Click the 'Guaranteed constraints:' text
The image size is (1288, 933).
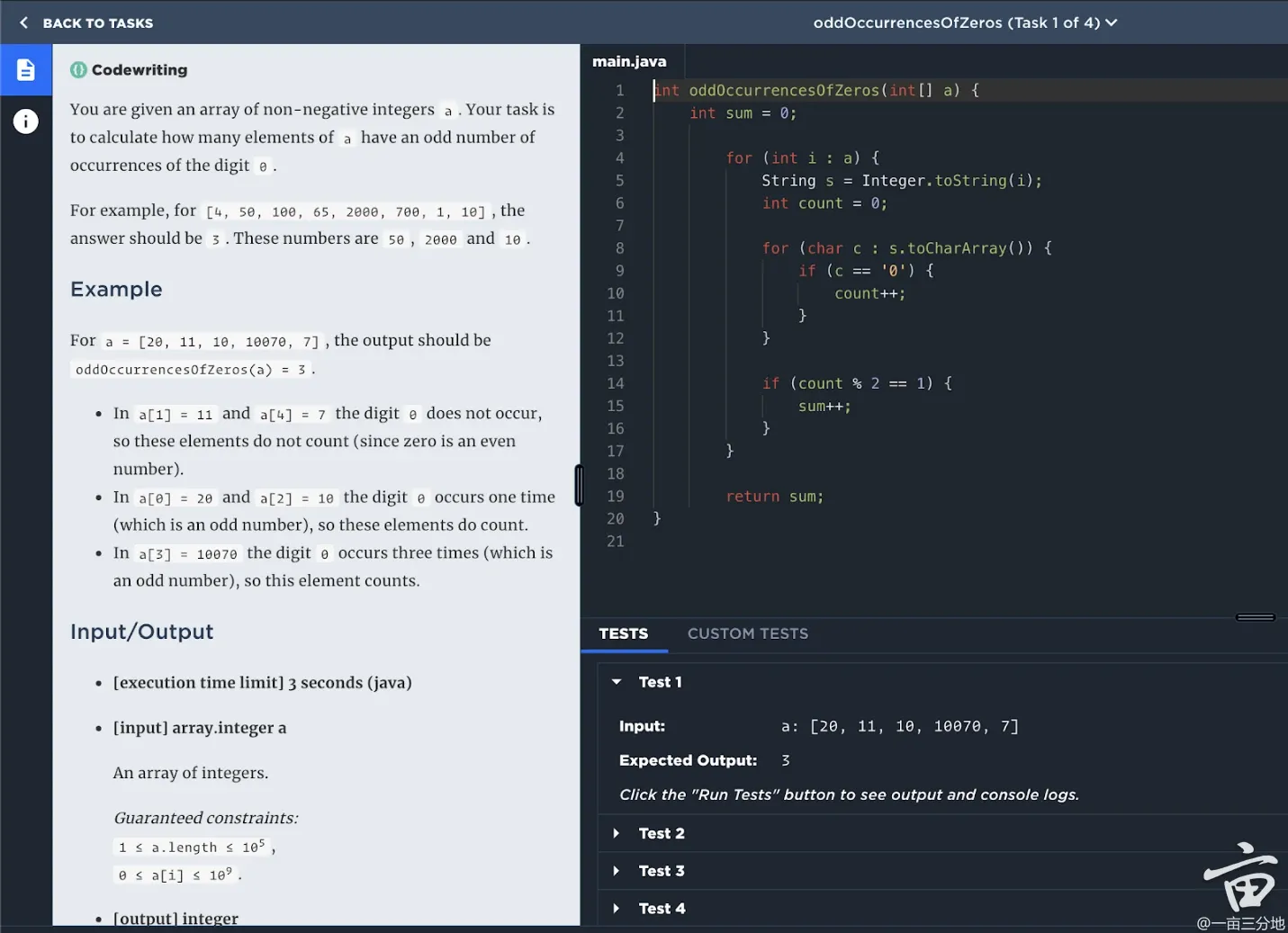point(206,818)
